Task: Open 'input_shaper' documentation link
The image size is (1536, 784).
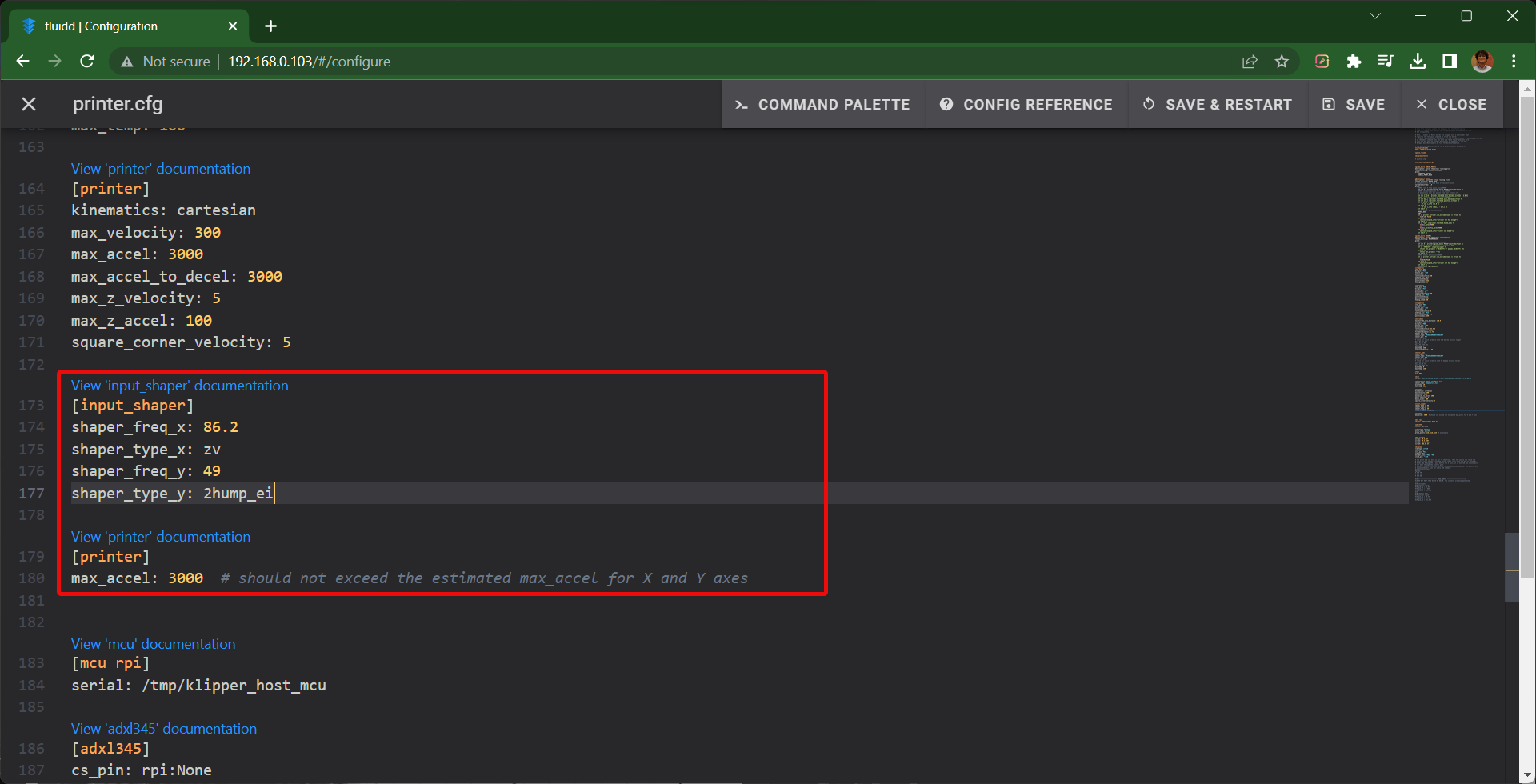Action: click(179, 386)
